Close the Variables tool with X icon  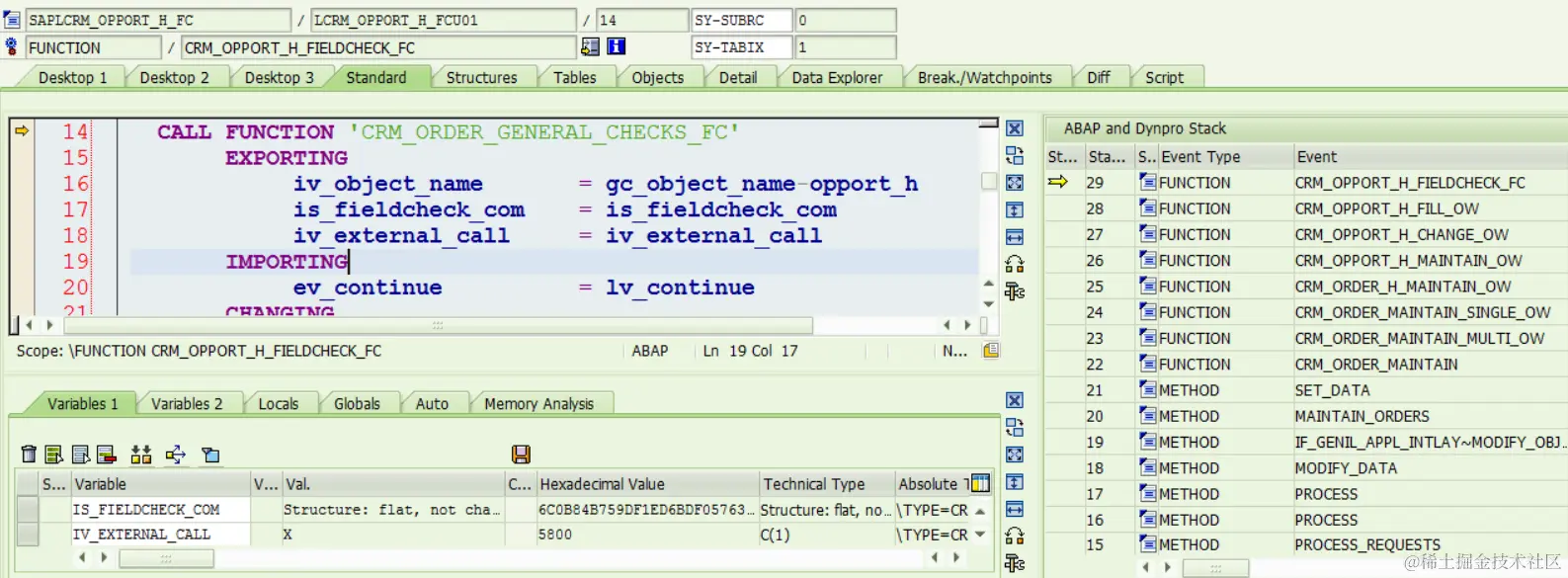pyautogui.click(x=1015, y=400)
